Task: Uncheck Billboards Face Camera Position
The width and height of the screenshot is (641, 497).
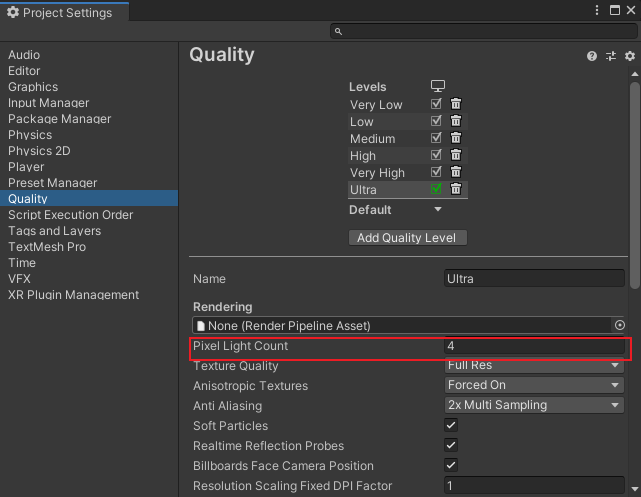Action: [x=451, y=465]
